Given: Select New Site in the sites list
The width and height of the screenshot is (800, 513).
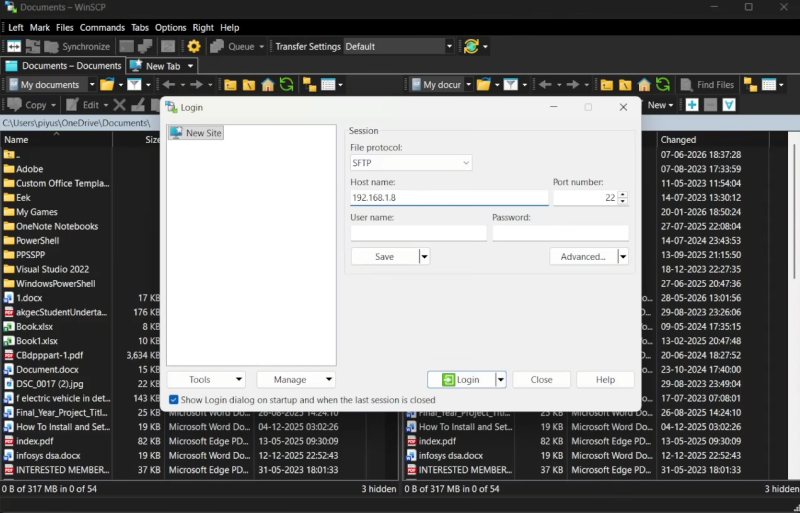Looking at the screenshot, I should pos(196,133).
